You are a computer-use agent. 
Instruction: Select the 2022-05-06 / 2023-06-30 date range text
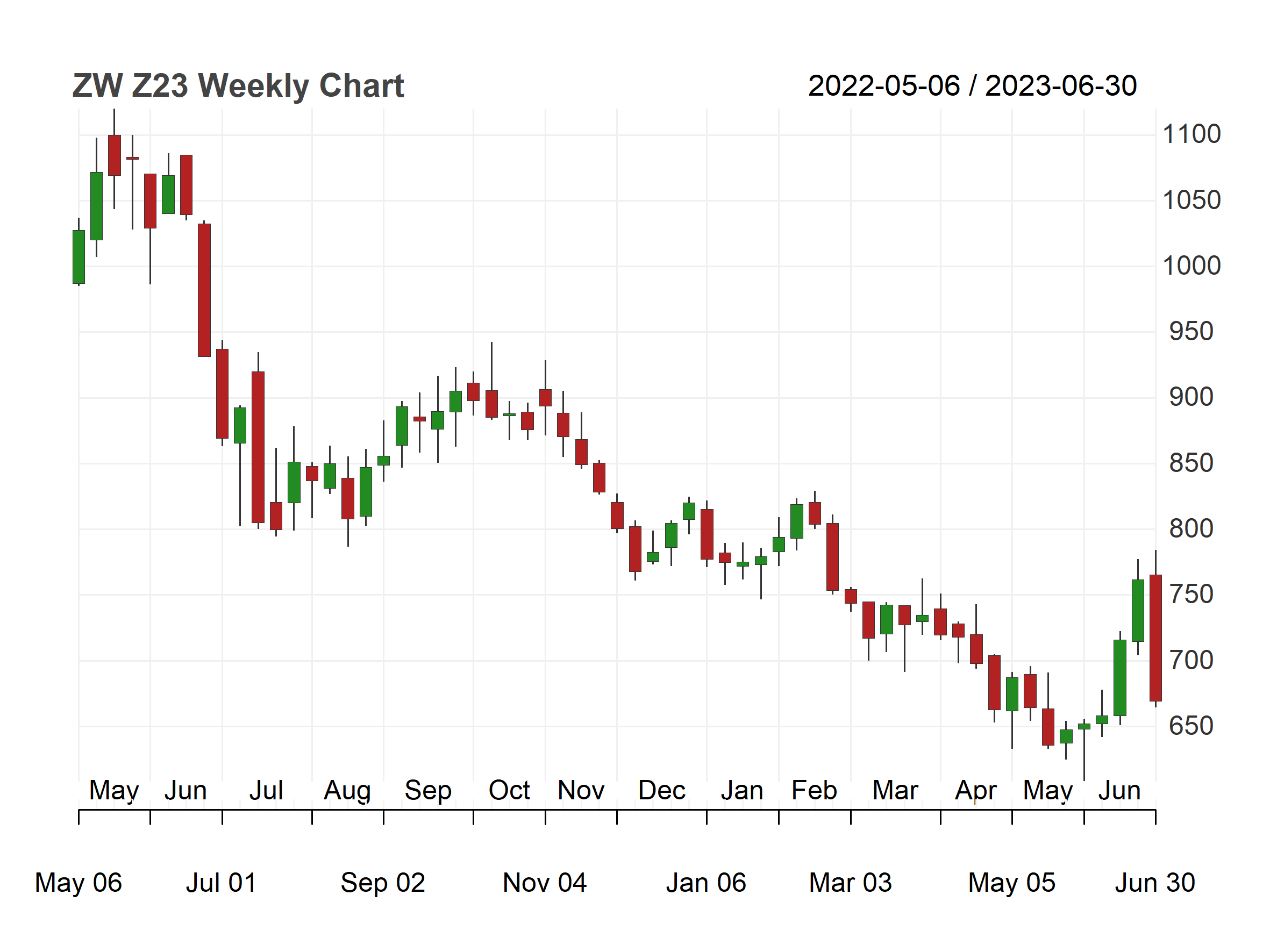973,86
